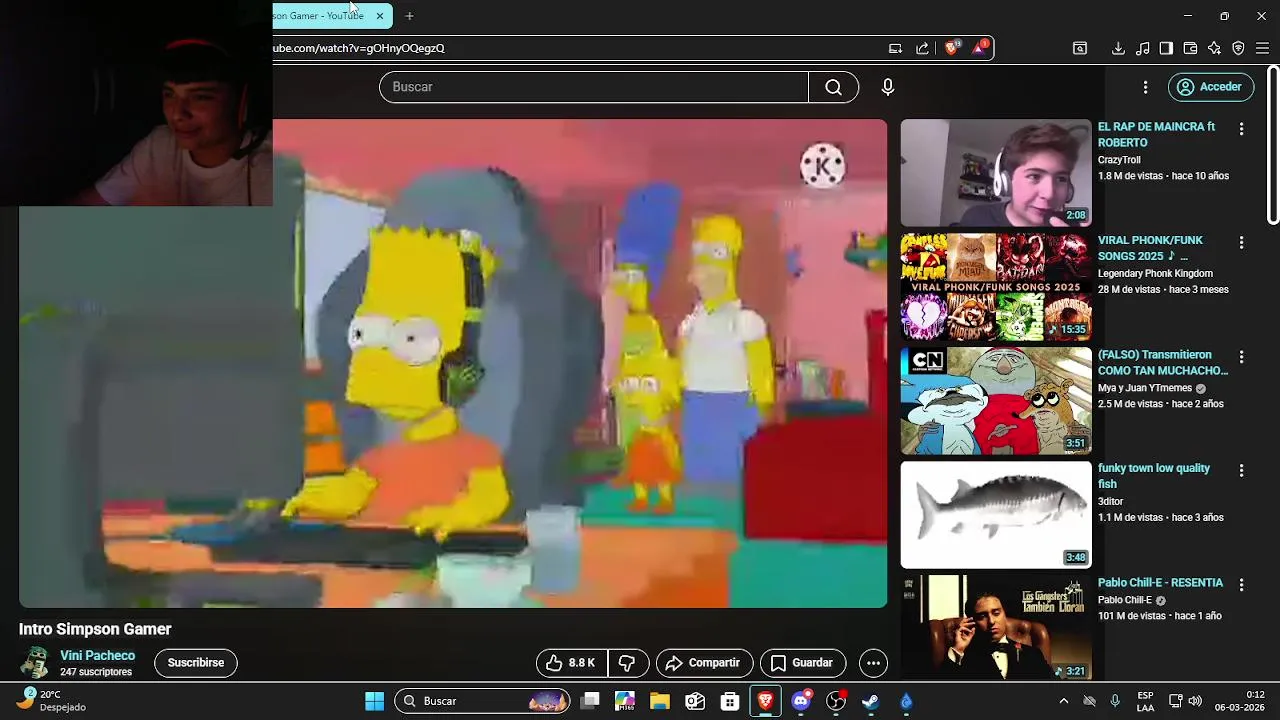The height and width of the screenshot is (720, 1280).
Task: Click the Suscribirse button
Action: [x=196, y=663]
